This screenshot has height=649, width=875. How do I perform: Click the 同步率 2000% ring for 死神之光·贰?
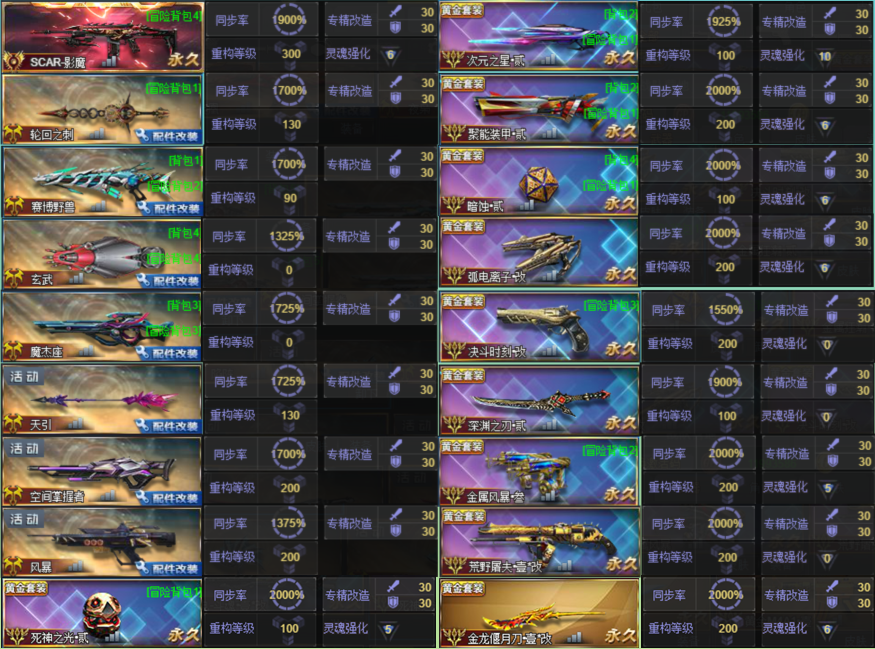[287, 595]
